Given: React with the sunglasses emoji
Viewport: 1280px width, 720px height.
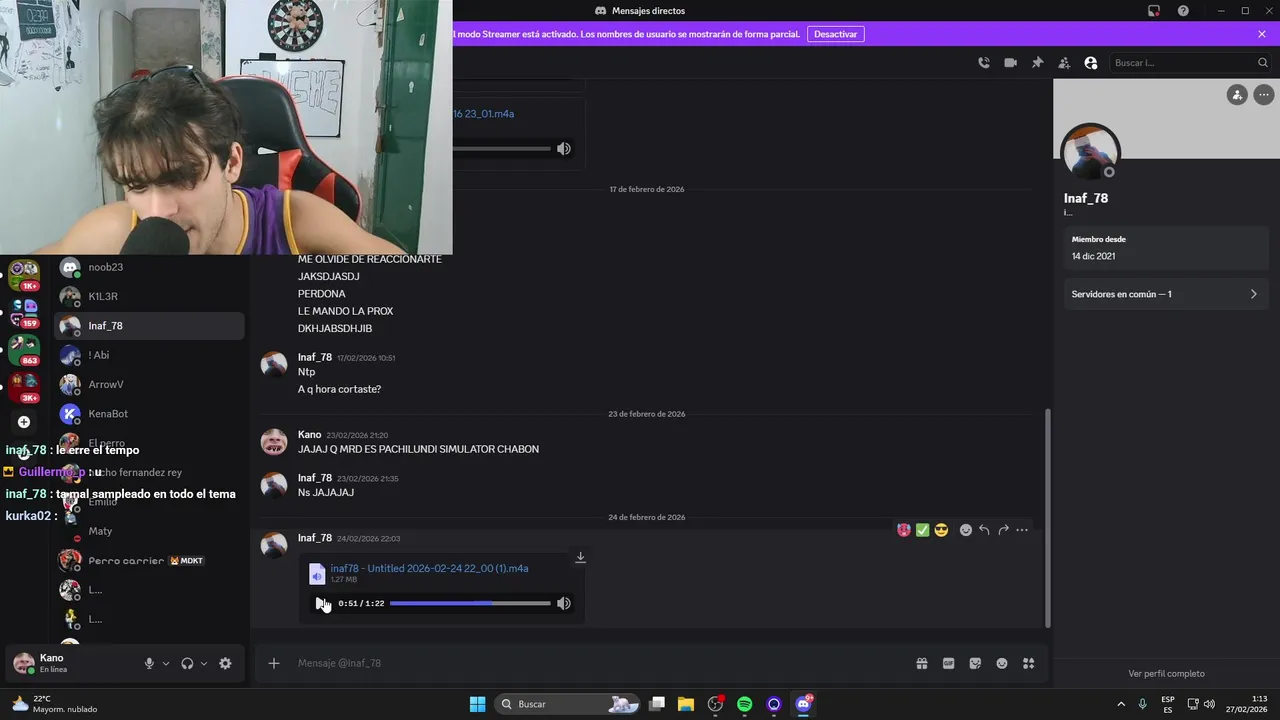Looking at the screenshot, I should pyautogui.click(x=941, y=530).
